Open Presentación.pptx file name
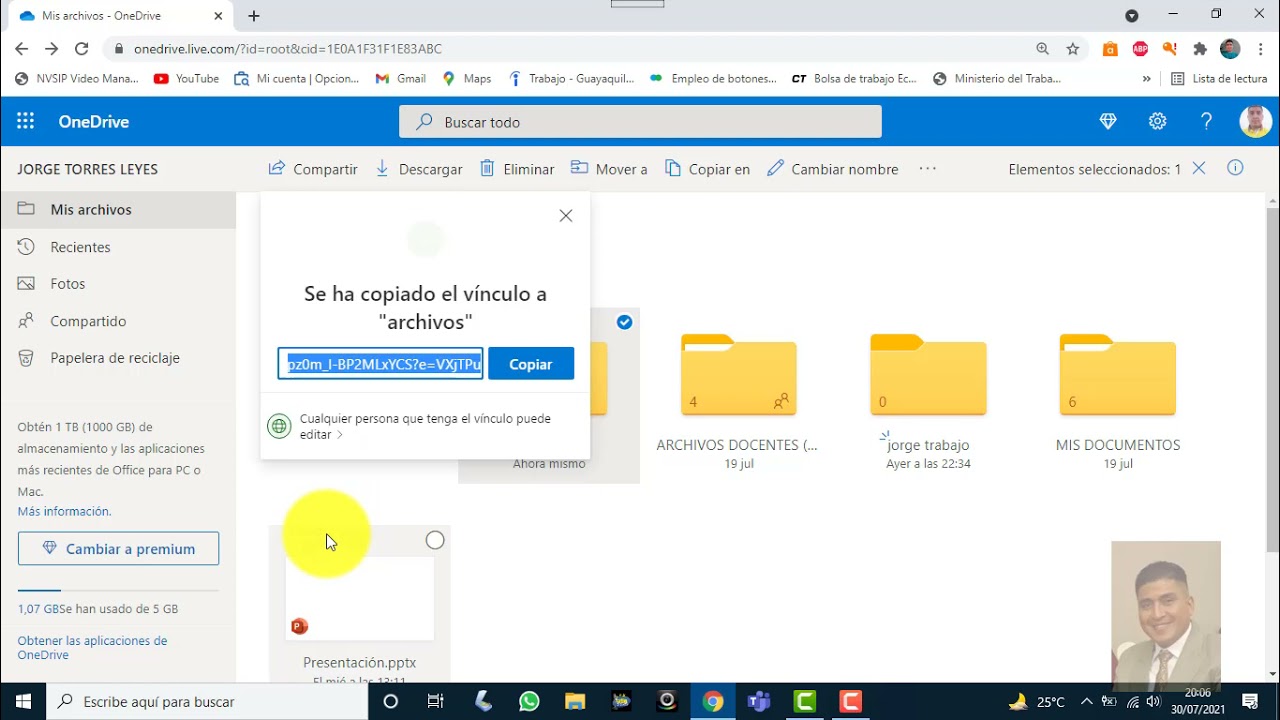Viewport: 1280px width, 720px height. (360, 662)
